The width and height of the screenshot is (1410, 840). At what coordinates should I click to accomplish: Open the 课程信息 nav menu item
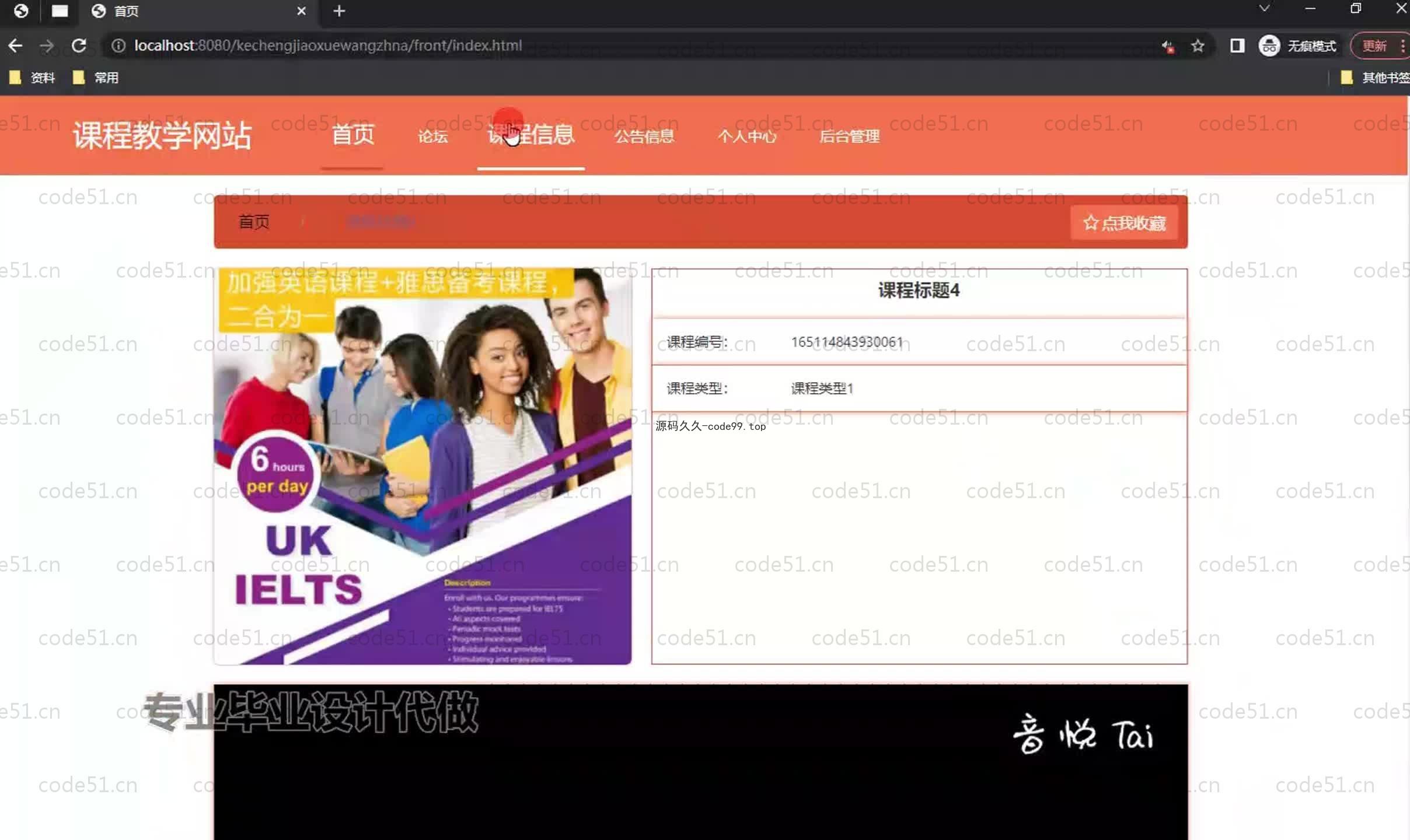point(531,135)
